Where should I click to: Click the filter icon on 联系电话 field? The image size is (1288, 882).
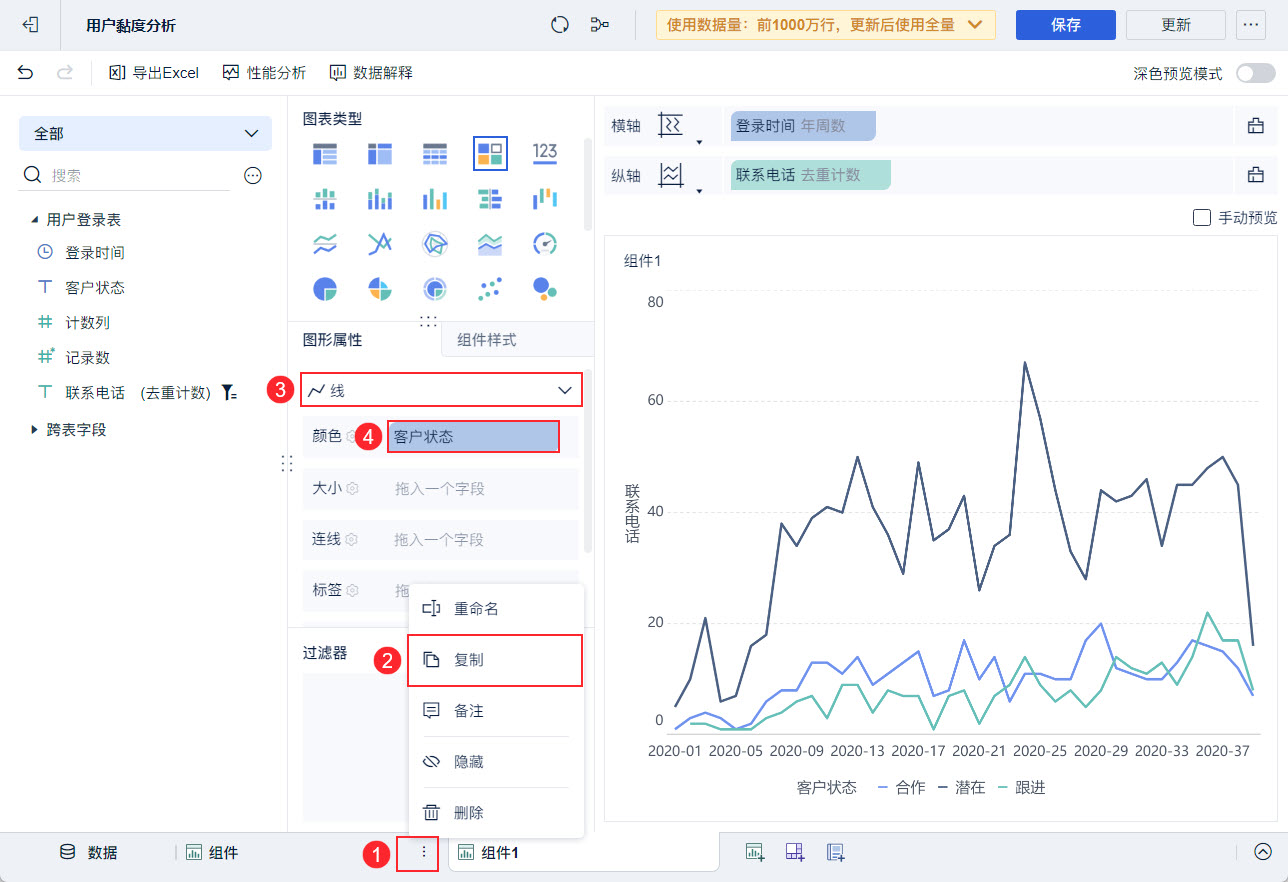click(x=229, y=392)
